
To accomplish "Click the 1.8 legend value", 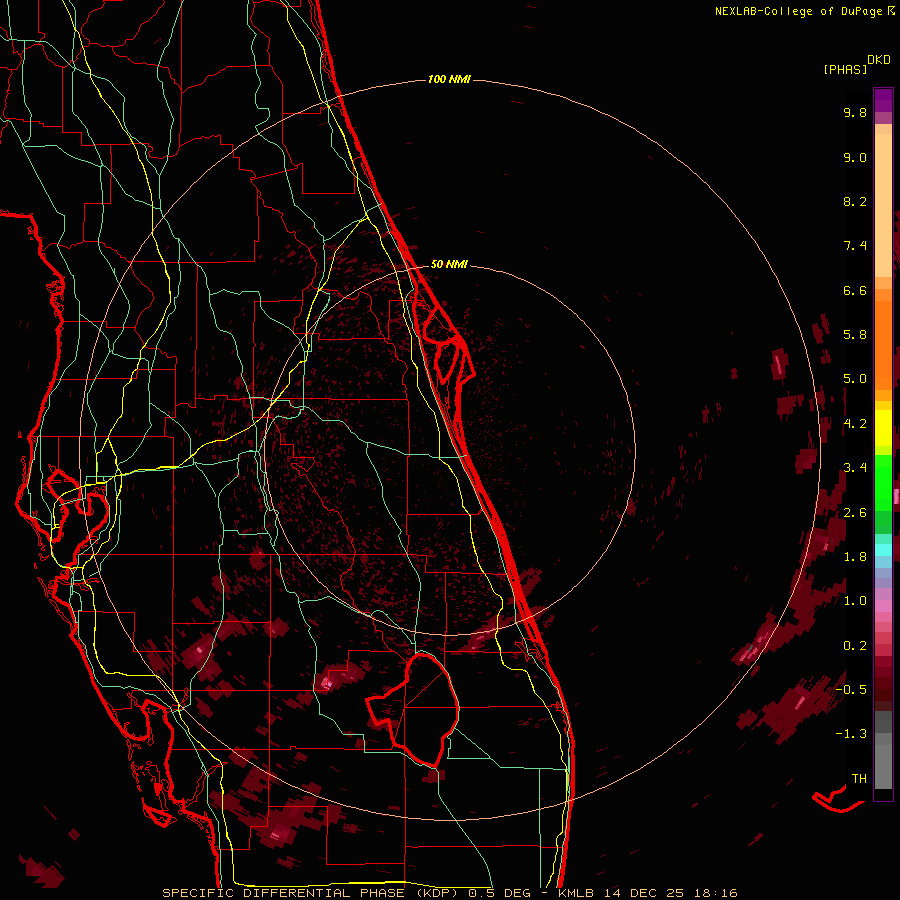I will coord(855,557).
